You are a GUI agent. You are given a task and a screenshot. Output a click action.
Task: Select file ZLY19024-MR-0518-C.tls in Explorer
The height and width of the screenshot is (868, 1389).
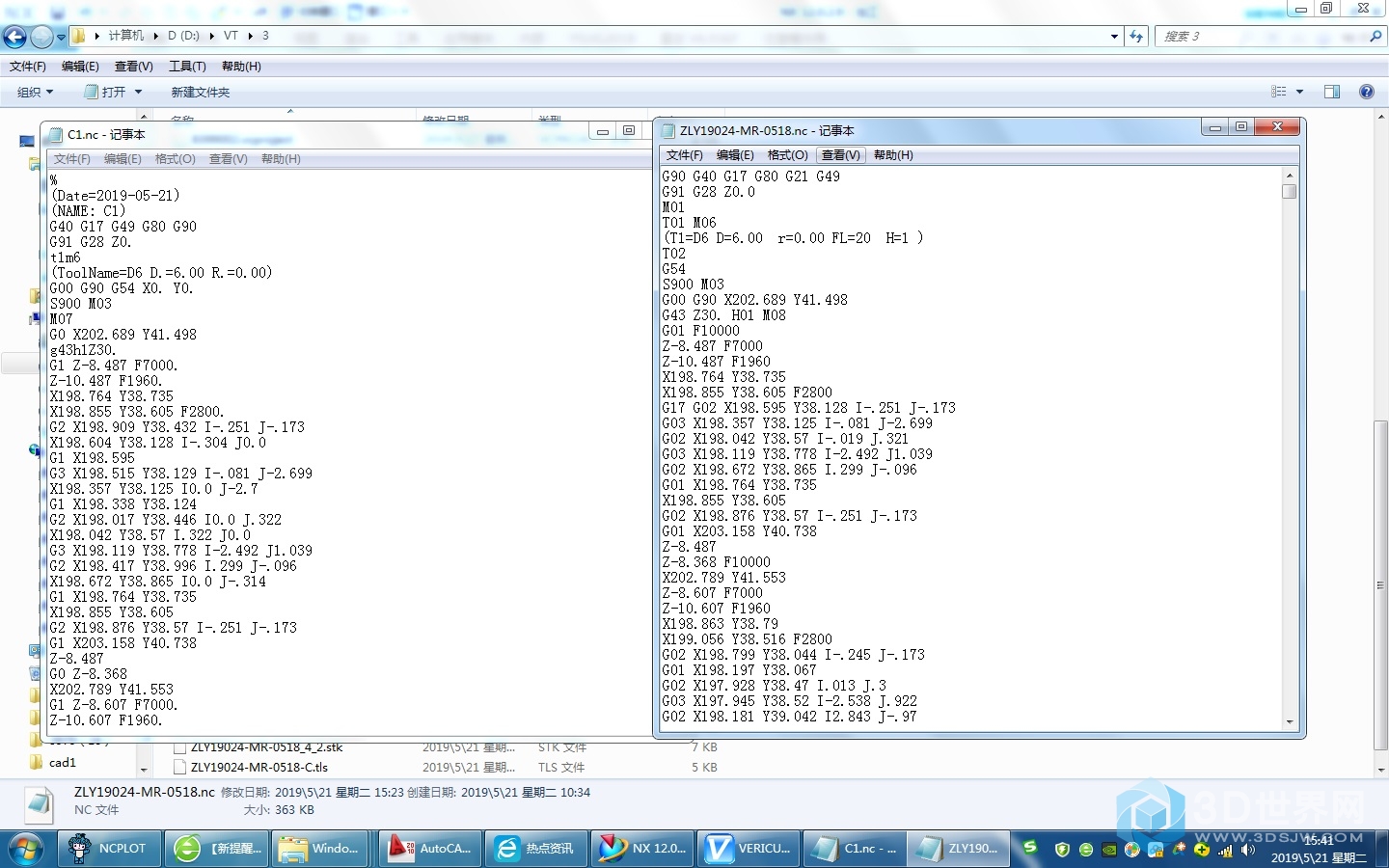(259, 768)
